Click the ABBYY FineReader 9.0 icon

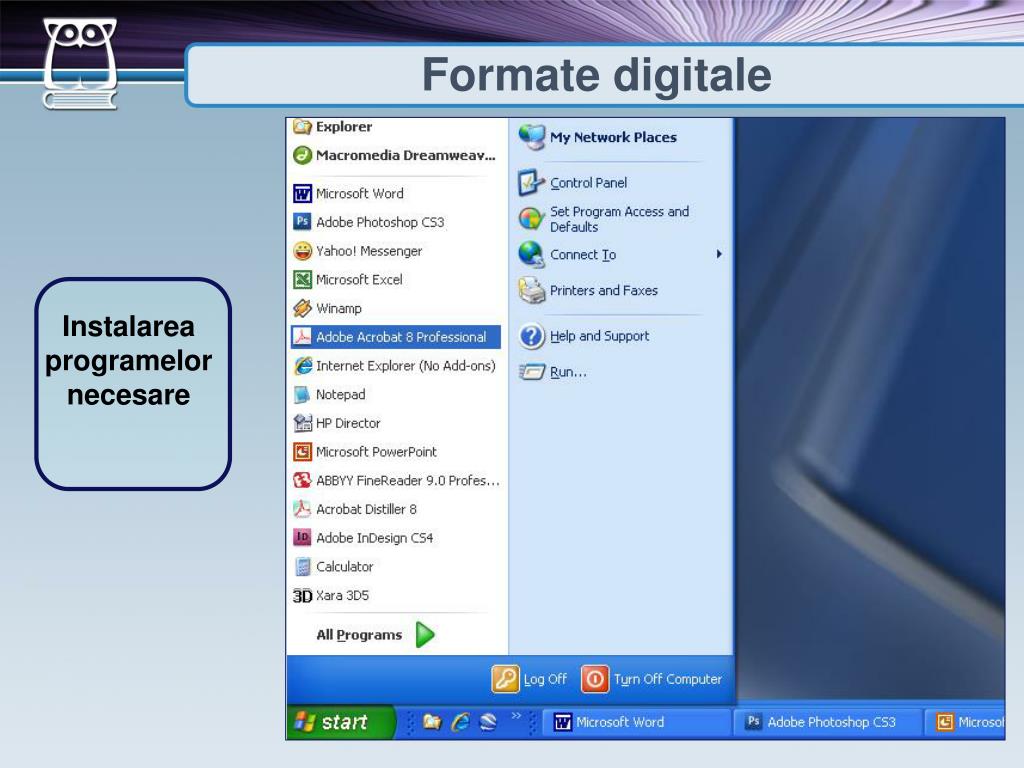tap(302, 481)
